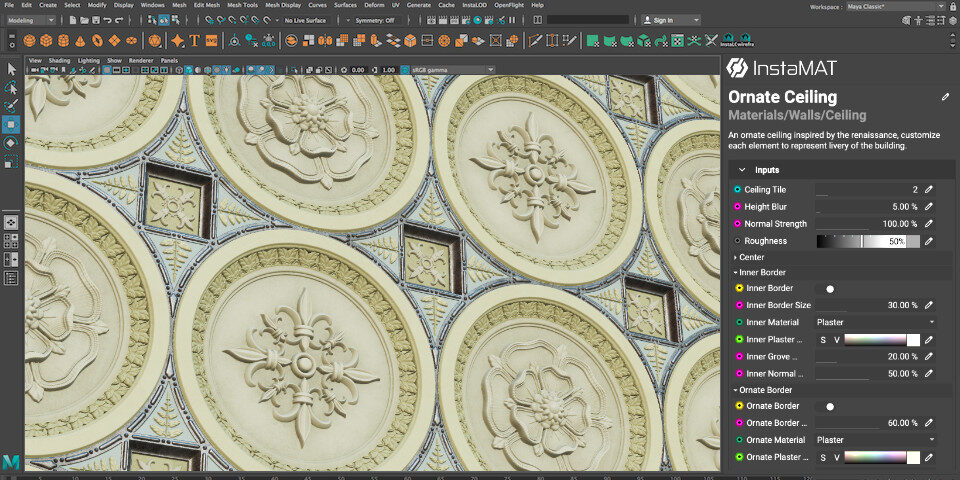Screen dimensions: 960x480
Task: Click the Undo arrow icon
Action: tap(108, 20)
